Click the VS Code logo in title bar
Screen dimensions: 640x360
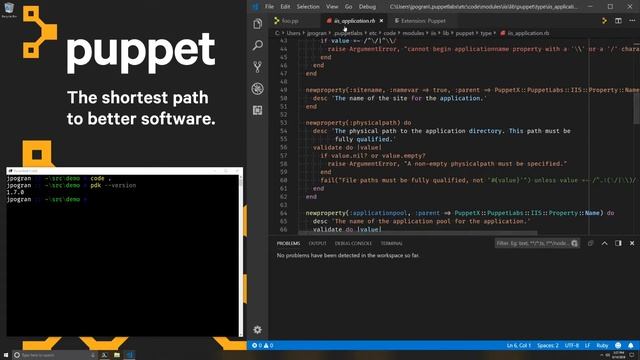256,7
